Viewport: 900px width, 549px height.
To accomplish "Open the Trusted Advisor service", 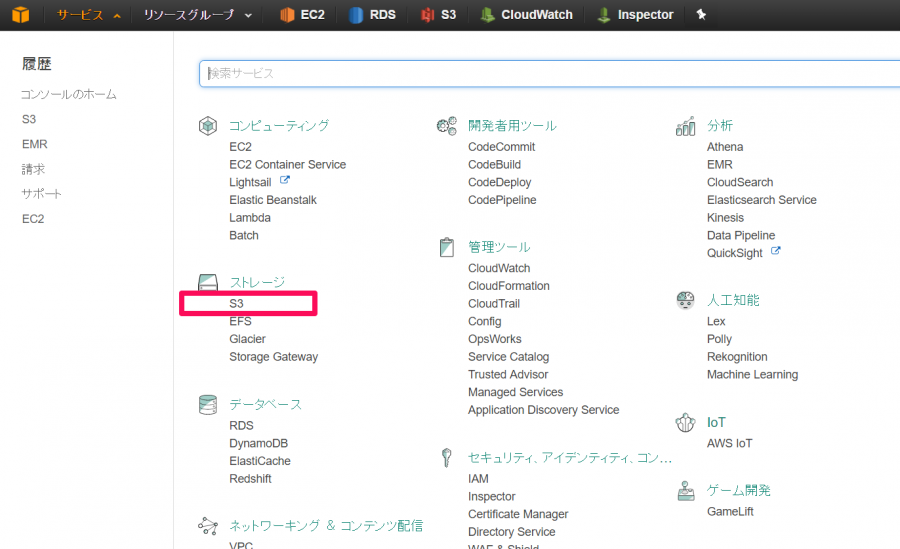I will (x=507, y=374).
